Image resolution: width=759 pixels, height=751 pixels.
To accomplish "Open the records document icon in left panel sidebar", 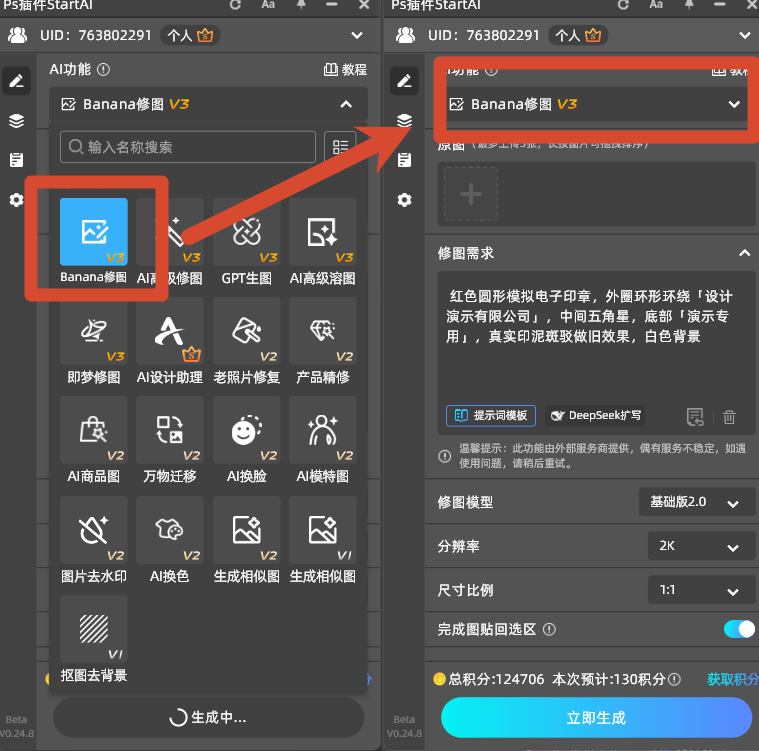I will 16,160.
